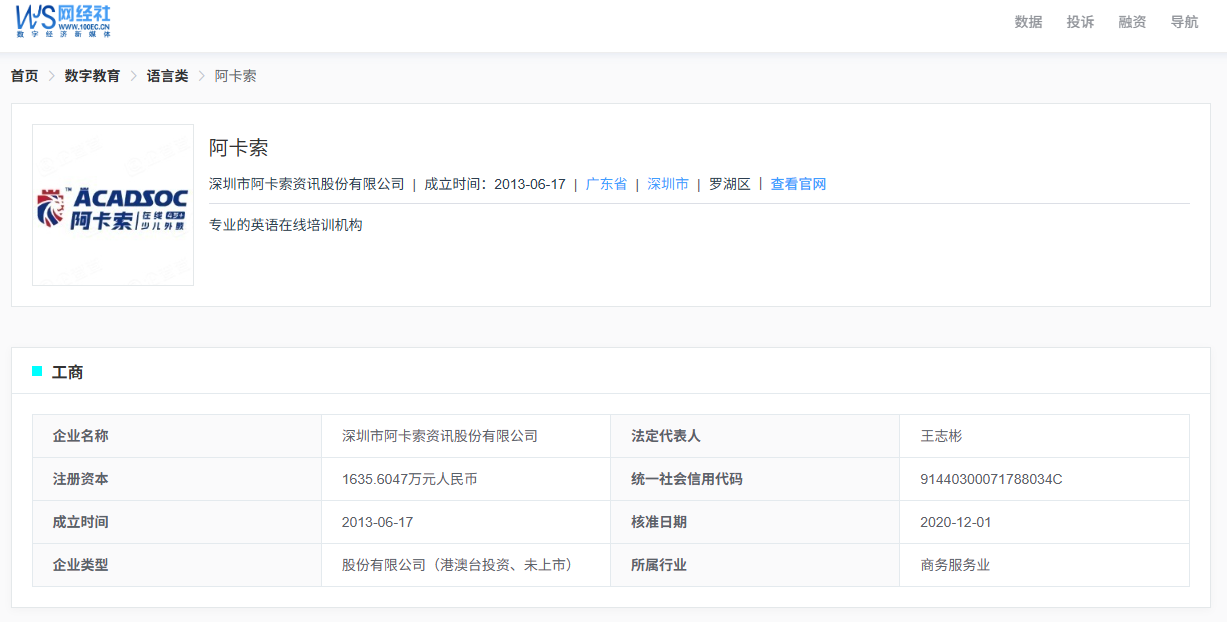Click the cyan square beside 工商

pos(37,371)
